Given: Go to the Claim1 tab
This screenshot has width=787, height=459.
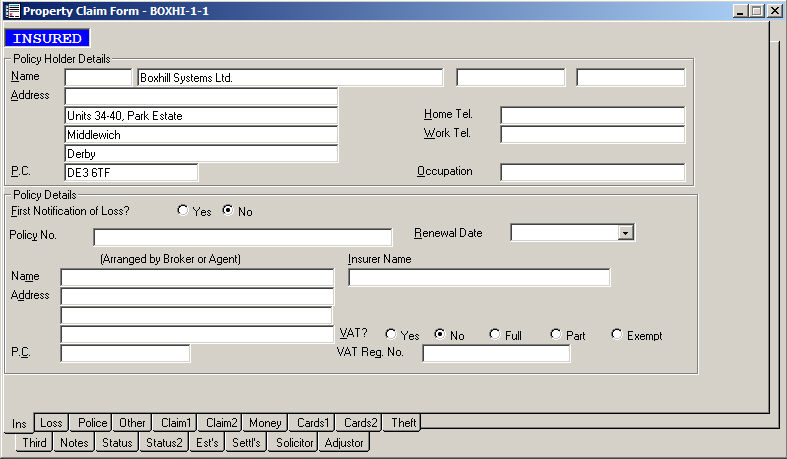Looking at the screenshot, I should pos(176,423).
